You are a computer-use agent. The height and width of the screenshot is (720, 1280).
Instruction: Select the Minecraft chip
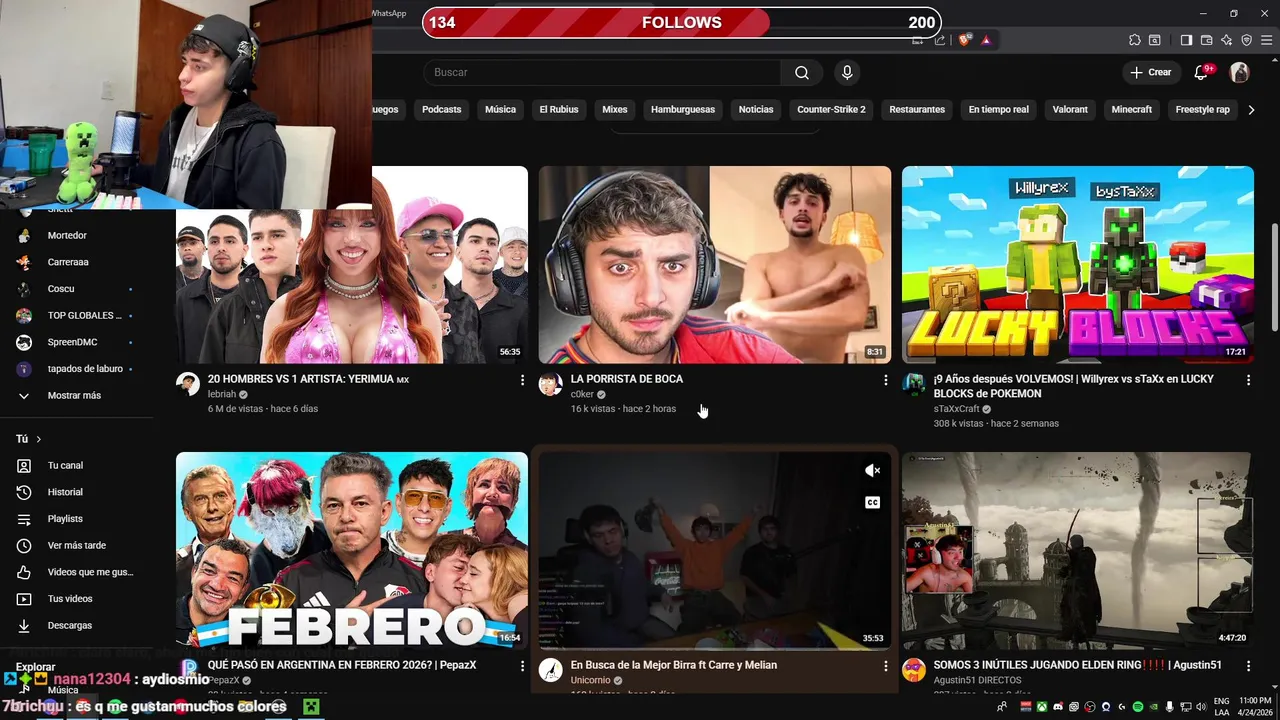[1132, 109]
